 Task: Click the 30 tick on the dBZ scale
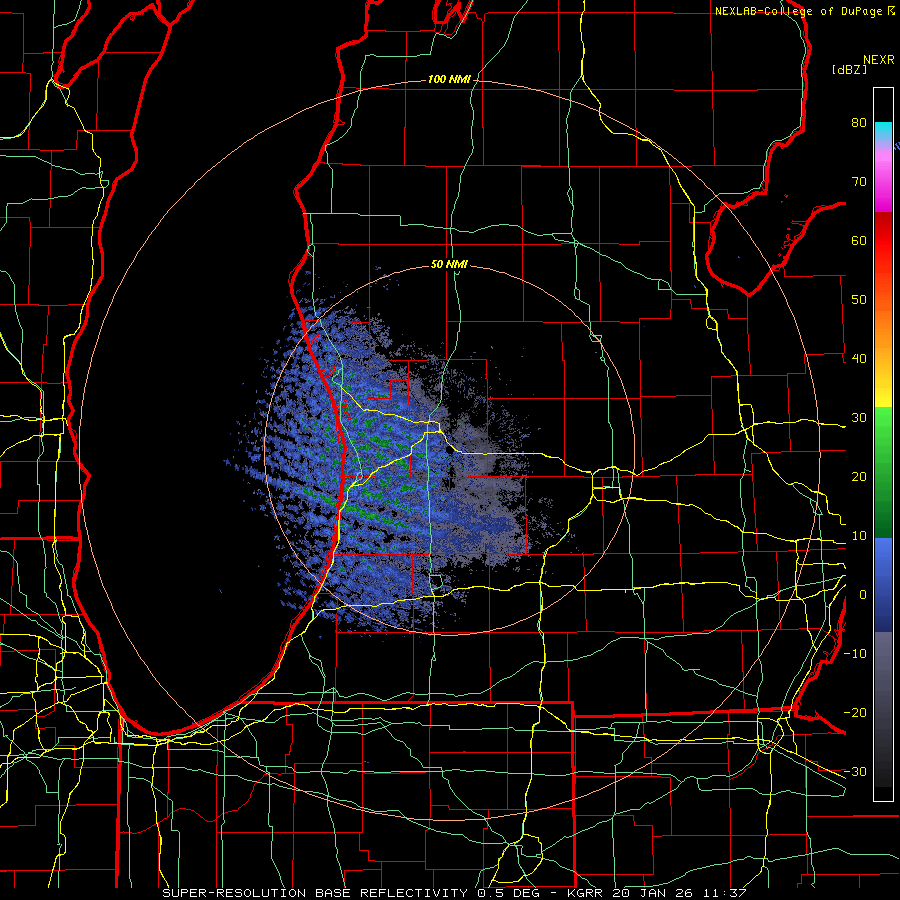859,418
